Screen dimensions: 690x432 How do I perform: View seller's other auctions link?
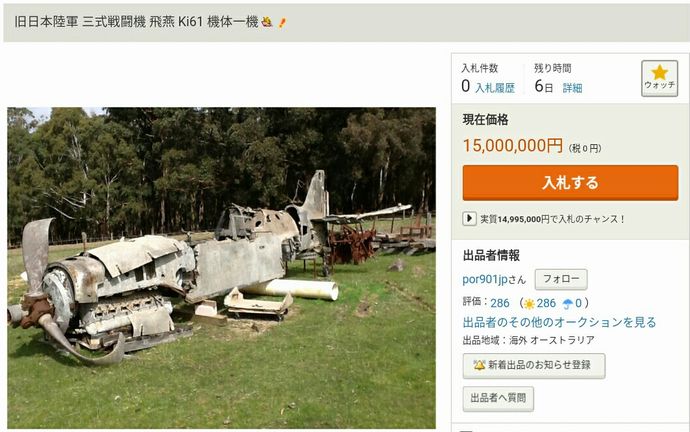(559, 322)
